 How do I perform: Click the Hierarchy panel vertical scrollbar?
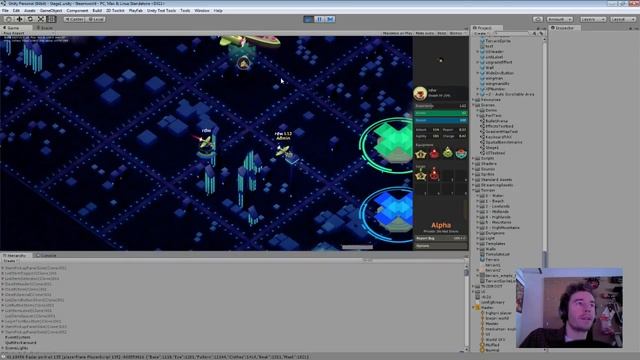click(x=467, y=307)
